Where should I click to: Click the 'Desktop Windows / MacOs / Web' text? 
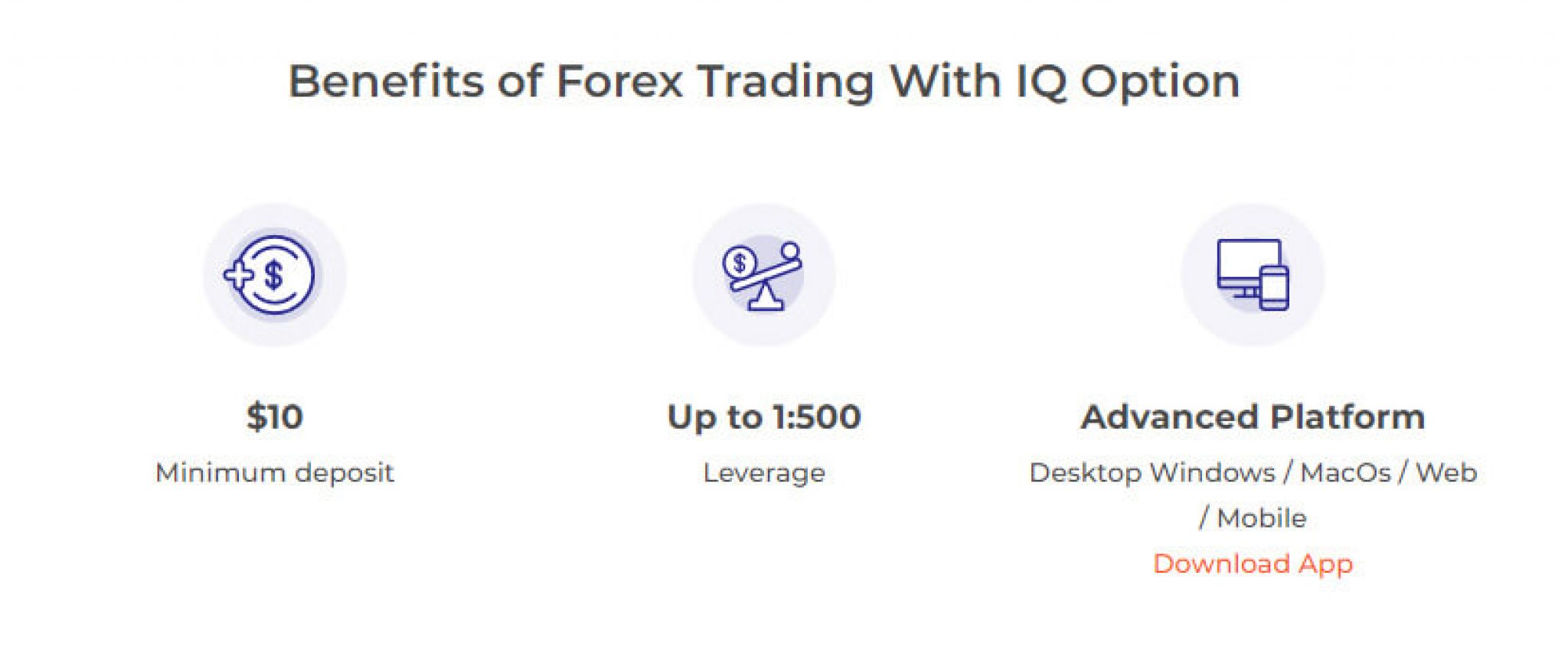tap(1256, 472)
